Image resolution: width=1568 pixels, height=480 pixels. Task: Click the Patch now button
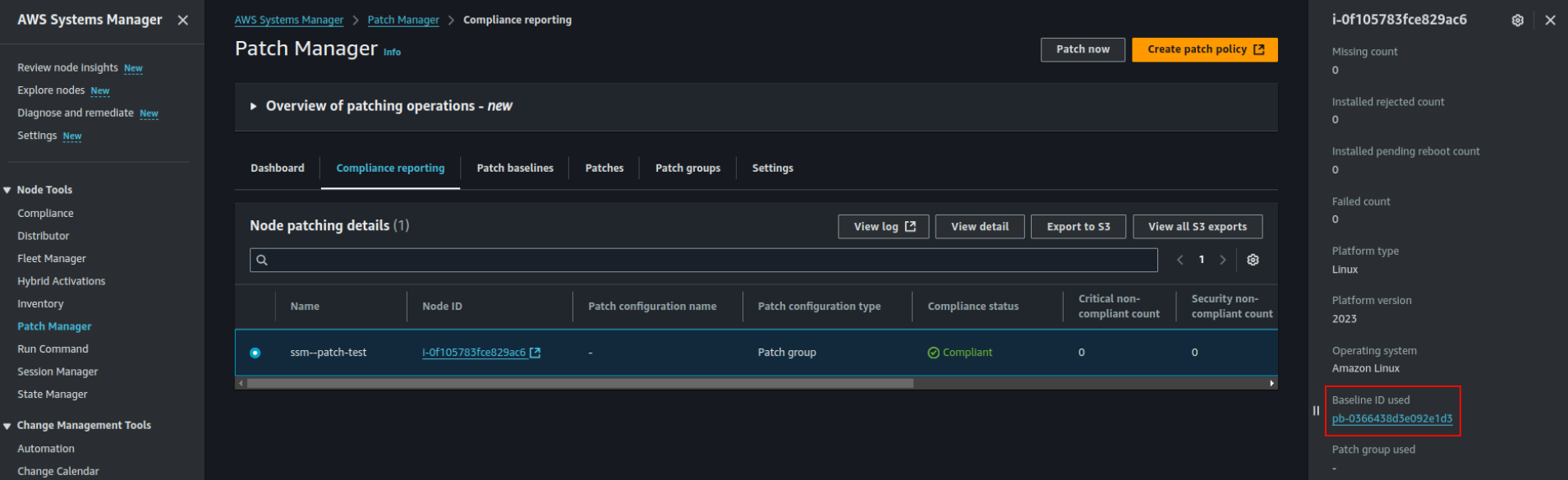click(1083, 49)
